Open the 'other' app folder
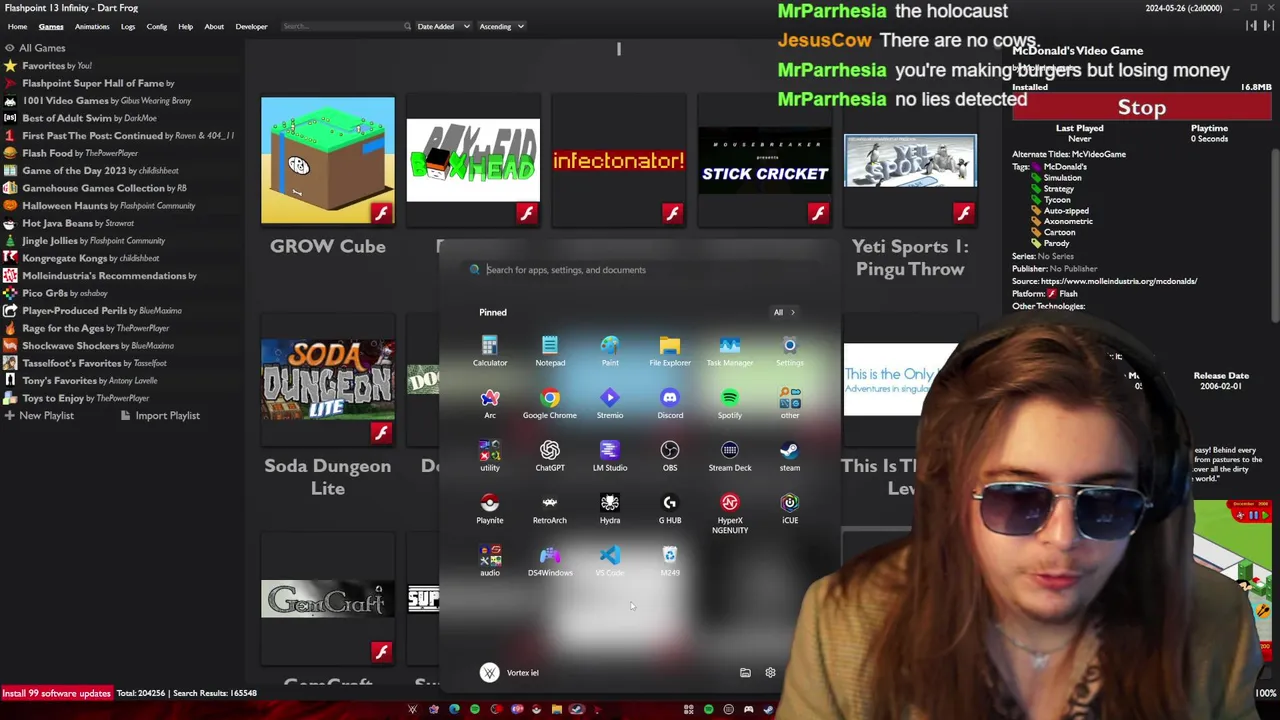 pyautogui.click(x=790, y=404)
